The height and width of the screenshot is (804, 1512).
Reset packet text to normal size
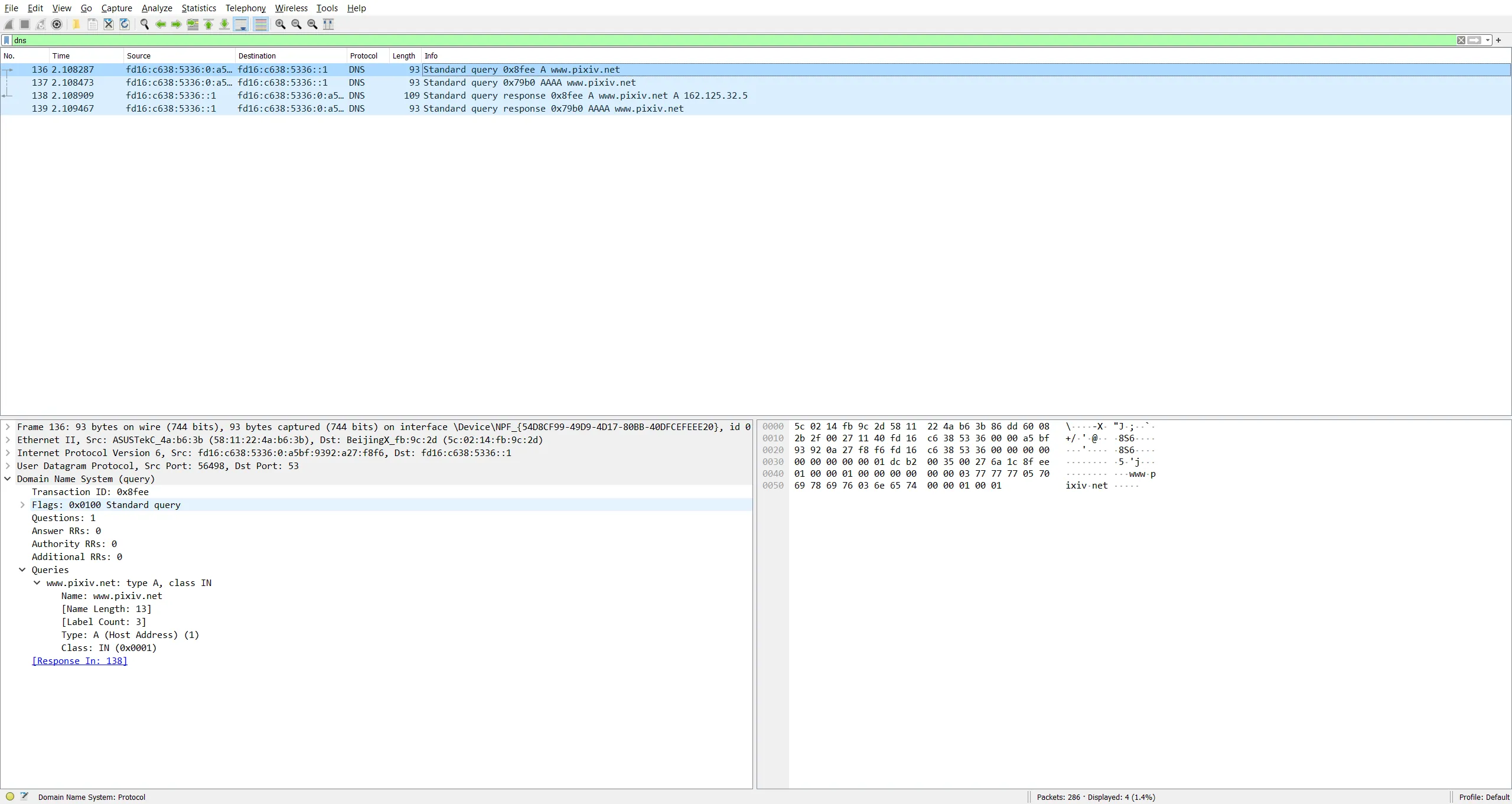[312, 24]
